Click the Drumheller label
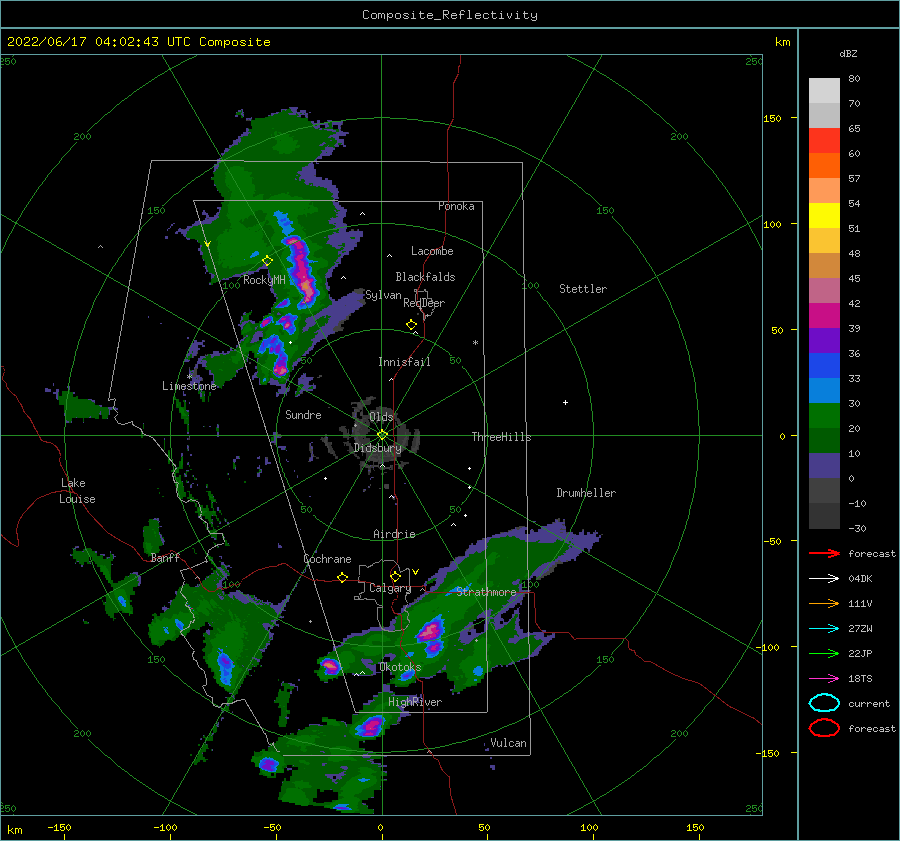 pyautogui.click(x=585, y=493)
